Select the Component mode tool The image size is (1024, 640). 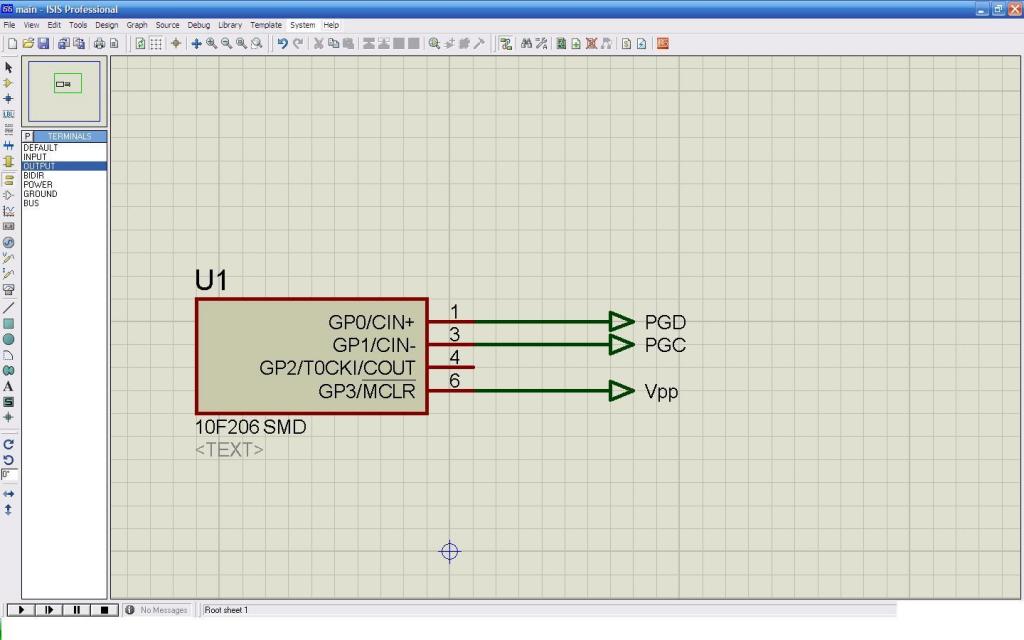(8, 83)
